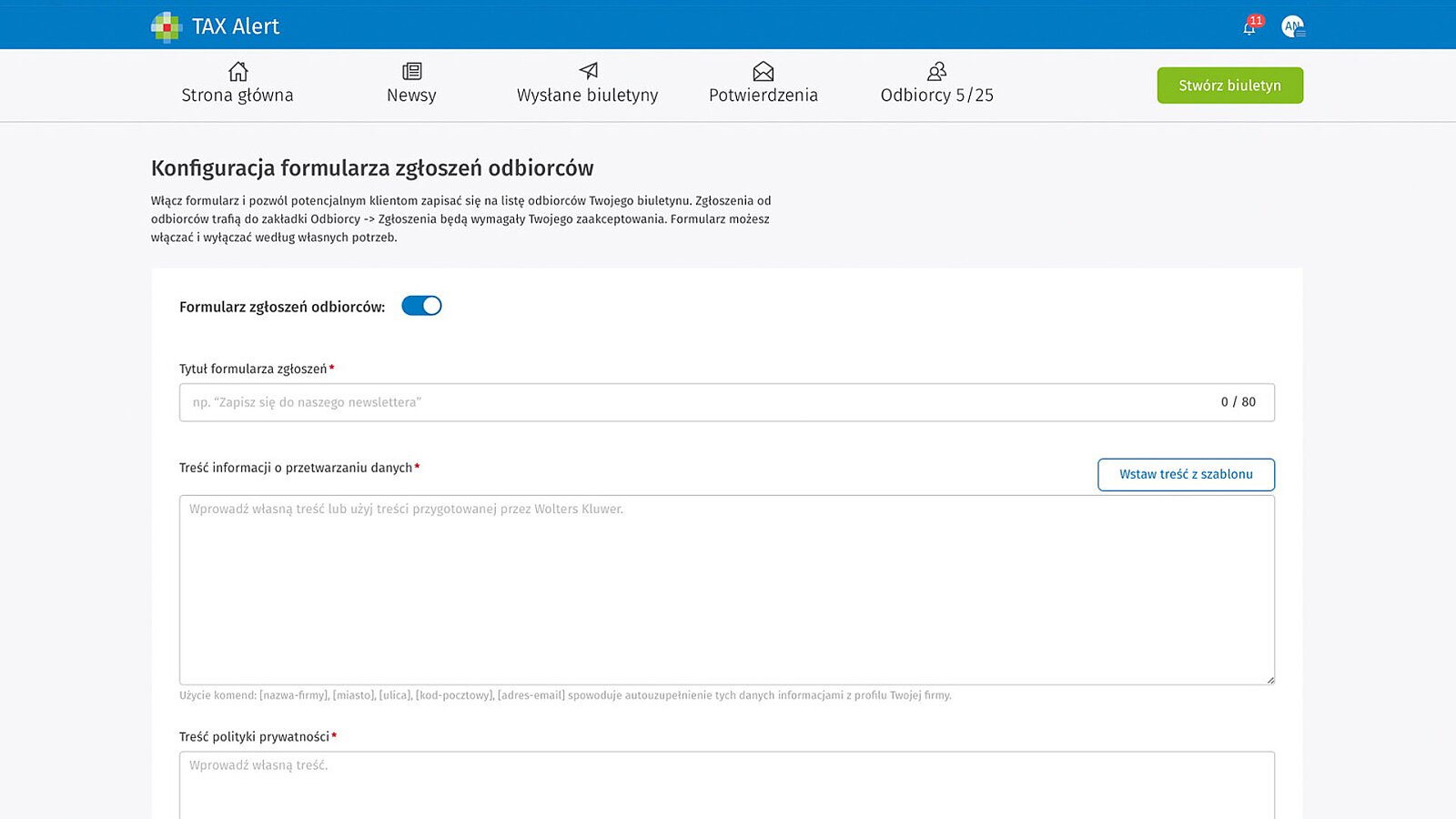Focus the Tytuł formularza zgłoszeń input field
This screenshot has width=1456, height=819.
(x=692, y=402)
